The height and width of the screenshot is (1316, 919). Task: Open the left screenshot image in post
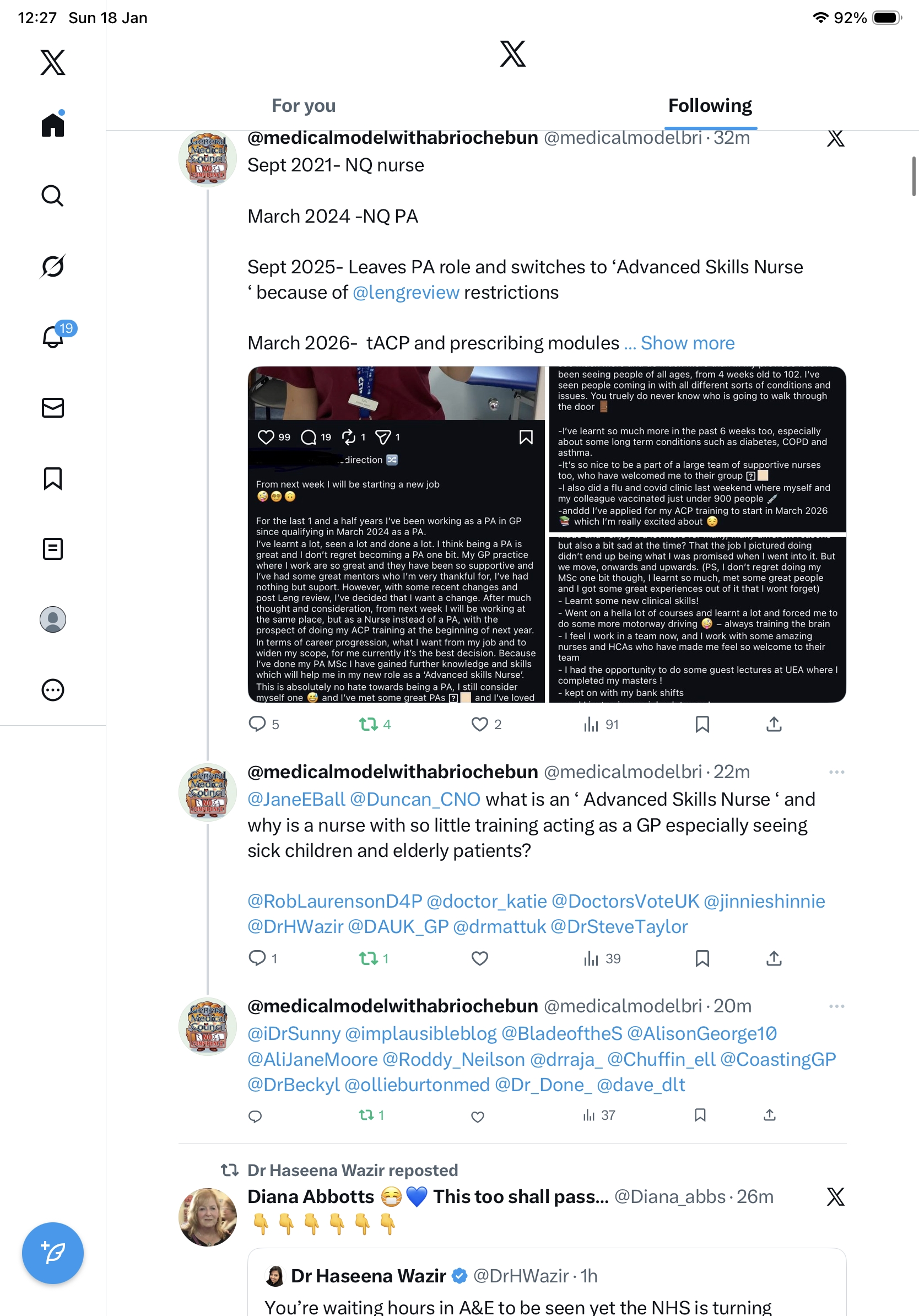396,534
